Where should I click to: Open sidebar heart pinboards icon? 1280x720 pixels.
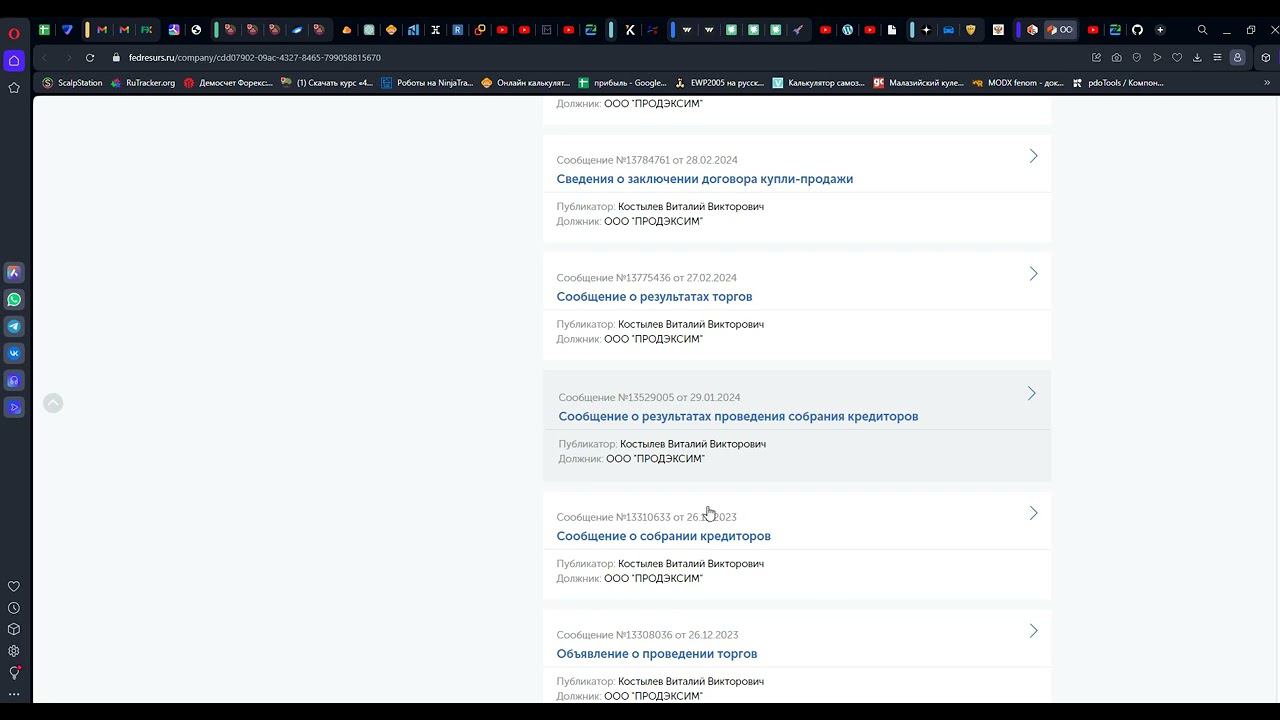point(14,586)
